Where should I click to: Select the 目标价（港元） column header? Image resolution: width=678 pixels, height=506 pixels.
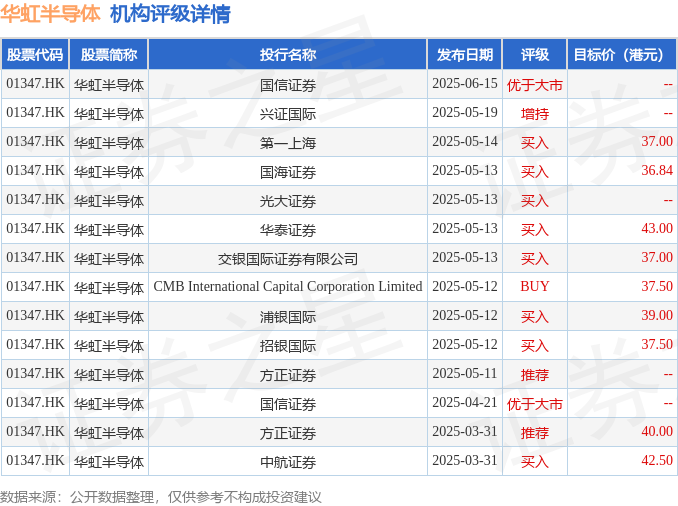click(622, 54)
